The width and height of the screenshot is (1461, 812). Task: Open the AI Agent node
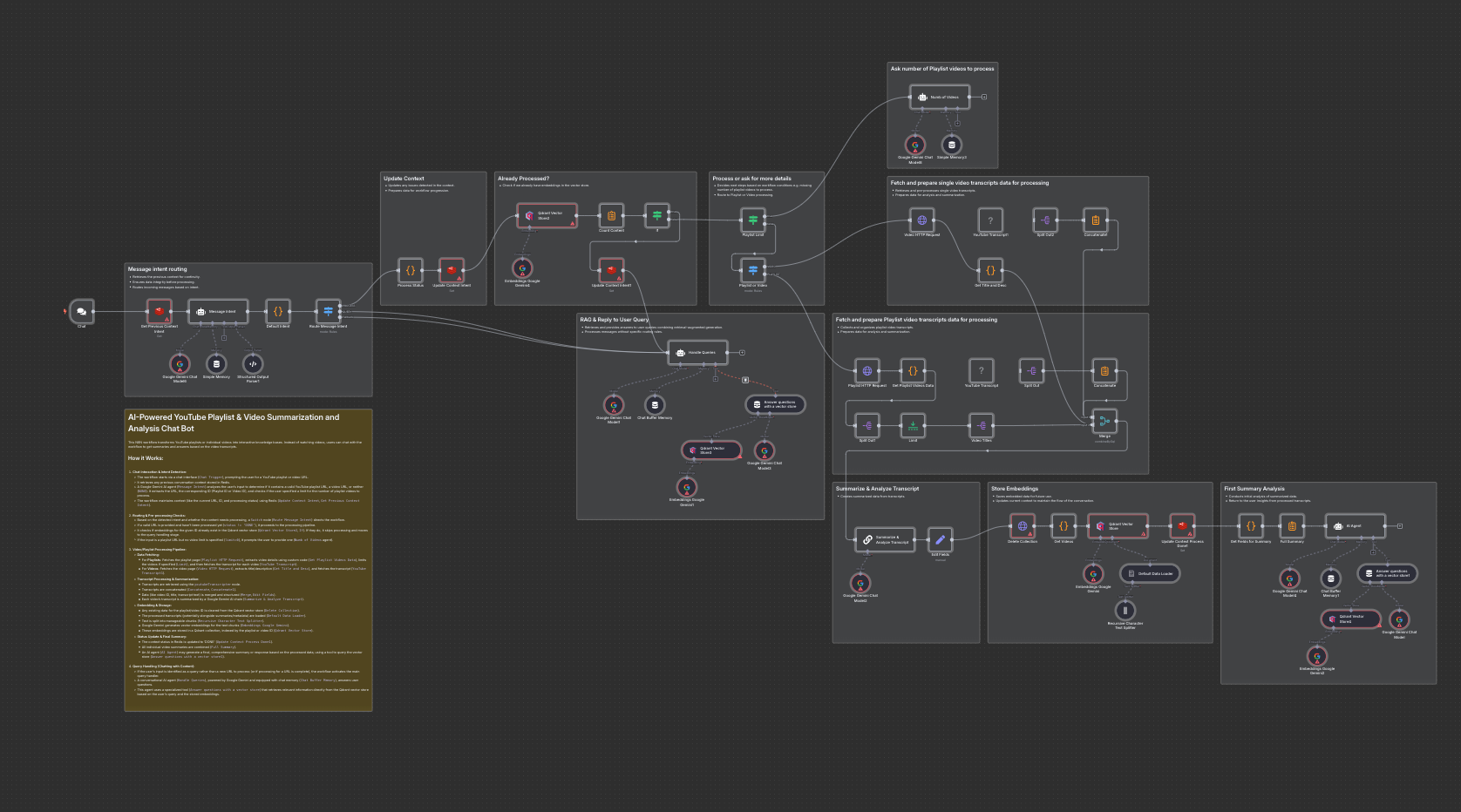pos(1356,526)
